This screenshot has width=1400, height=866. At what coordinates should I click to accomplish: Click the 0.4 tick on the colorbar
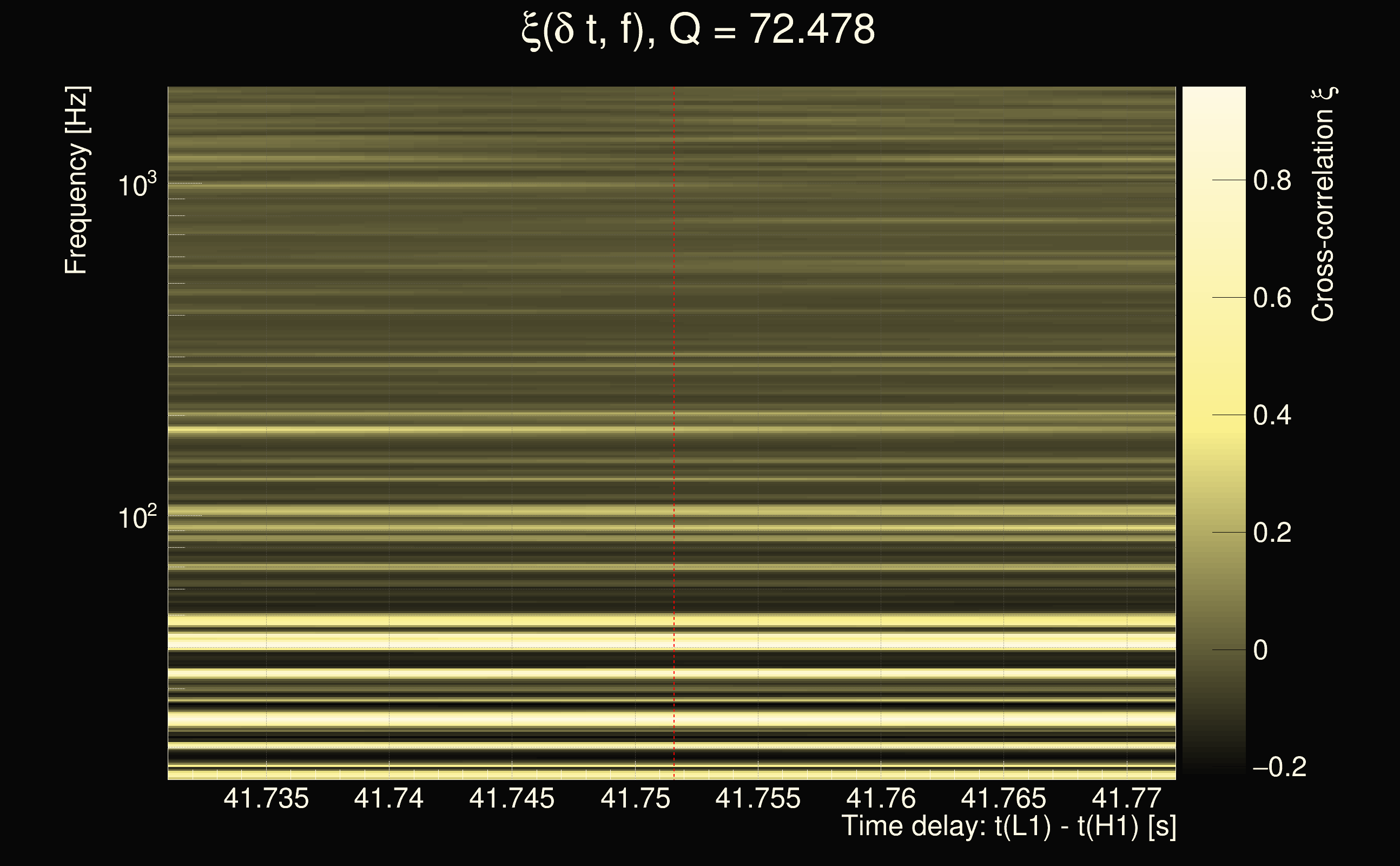1272,415
